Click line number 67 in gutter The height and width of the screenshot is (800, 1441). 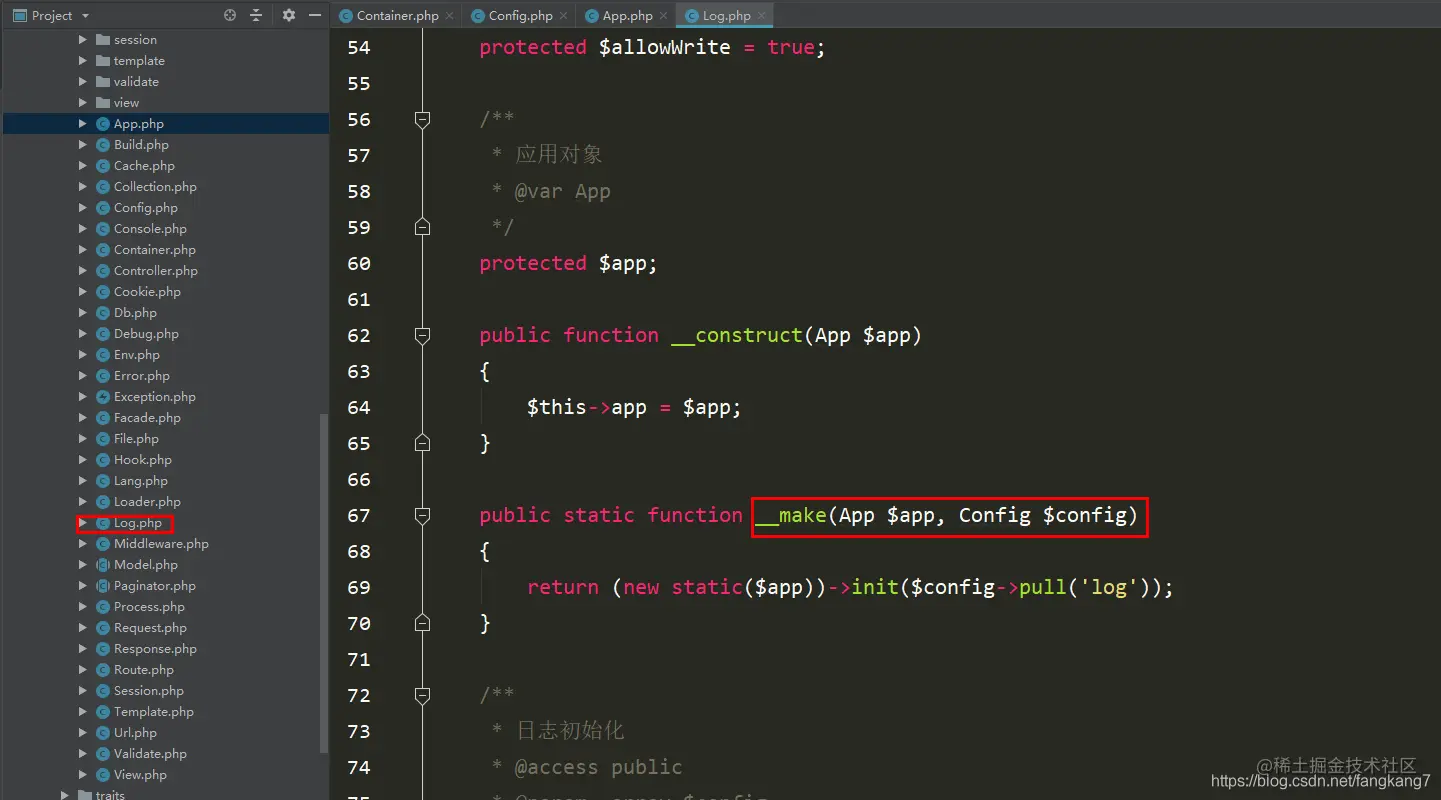tap(359, 515)
